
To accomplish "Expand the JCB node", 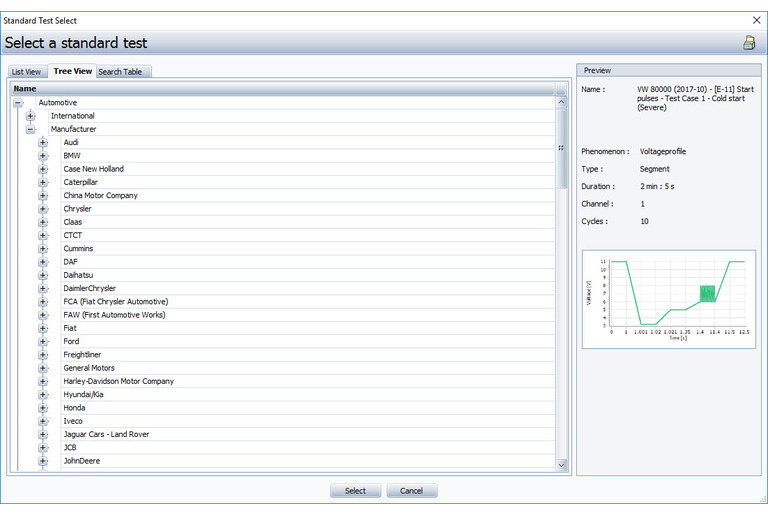I will (43, 447).
